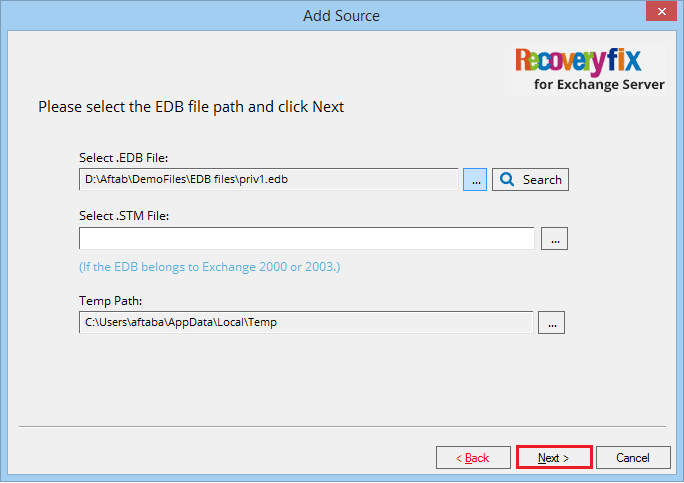Viewport: 684px width, 483px height.
Task: Focus the Select .EDB File path field
Action: [x=268, y=179]
